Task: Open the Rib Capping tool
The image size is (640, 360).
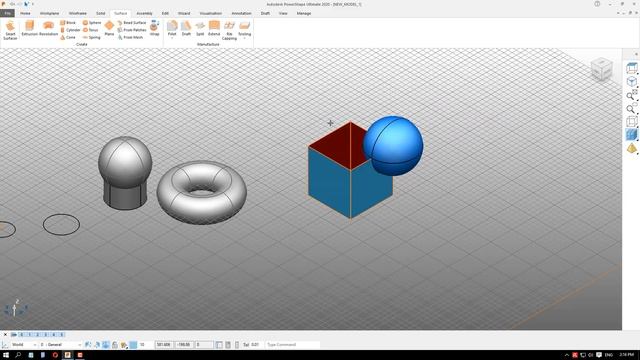Action: 229,30
